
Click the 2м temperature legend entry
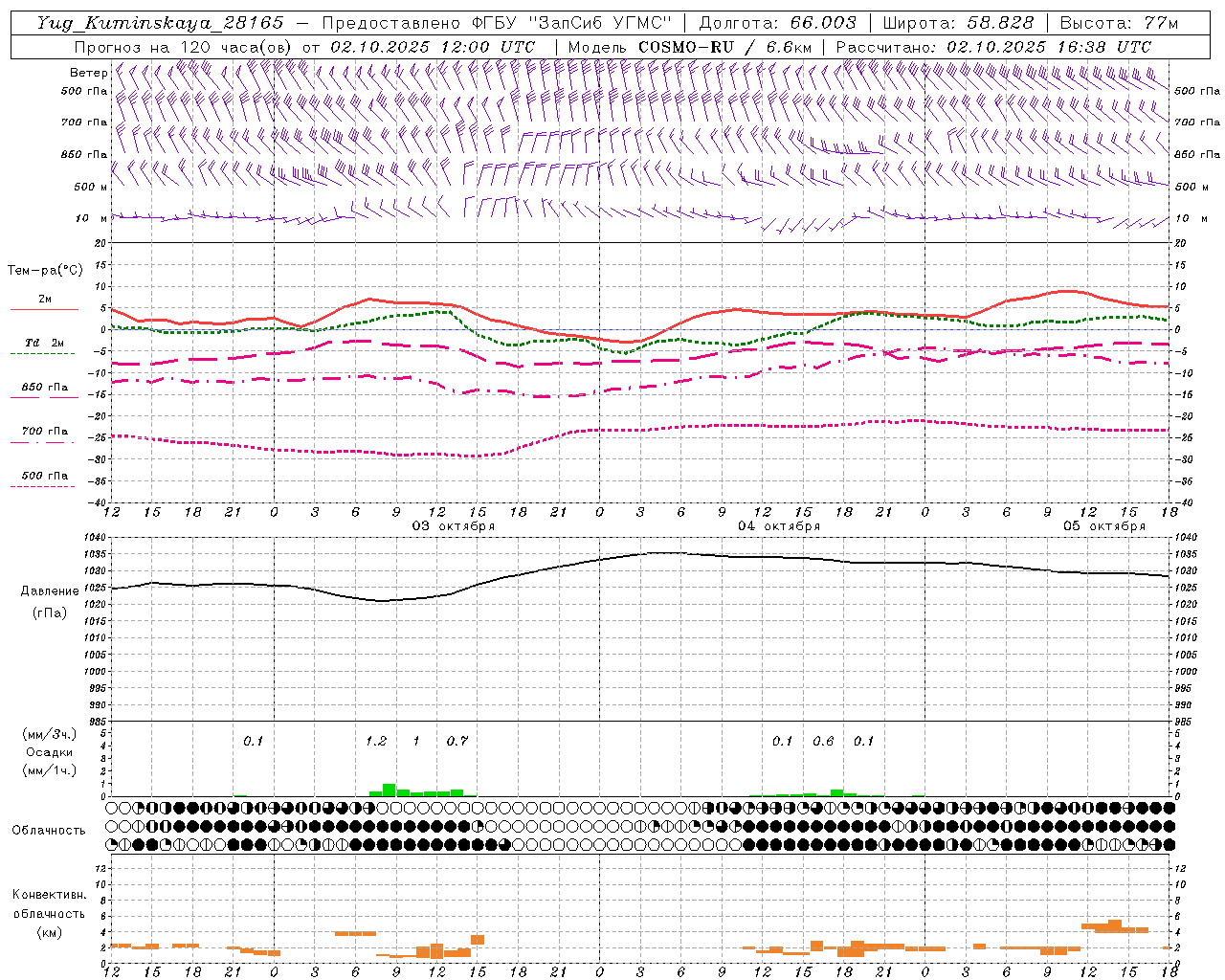point(45,300)
